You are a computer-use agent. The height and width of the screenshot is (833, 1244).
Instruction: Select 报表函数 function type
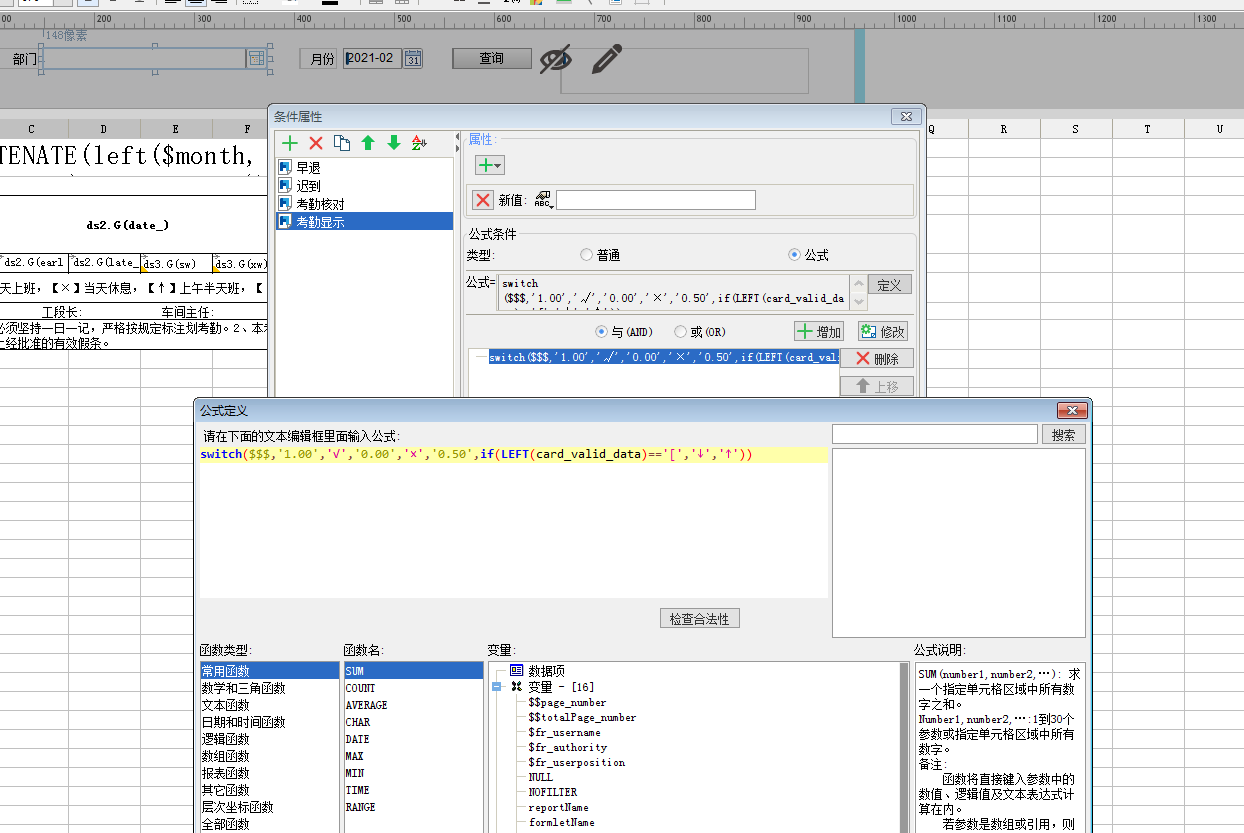(x=269, y=773)
